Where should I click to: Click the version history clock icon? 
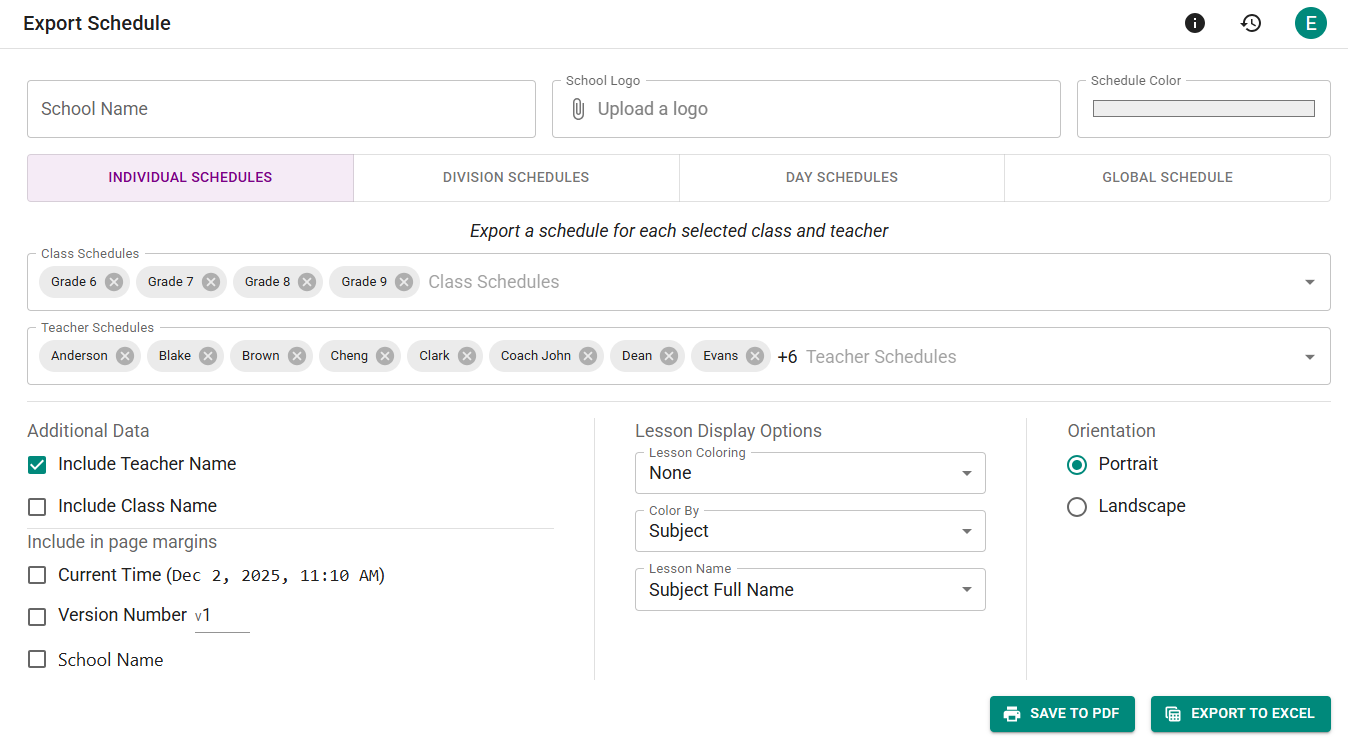click(x=1251, y=22)
